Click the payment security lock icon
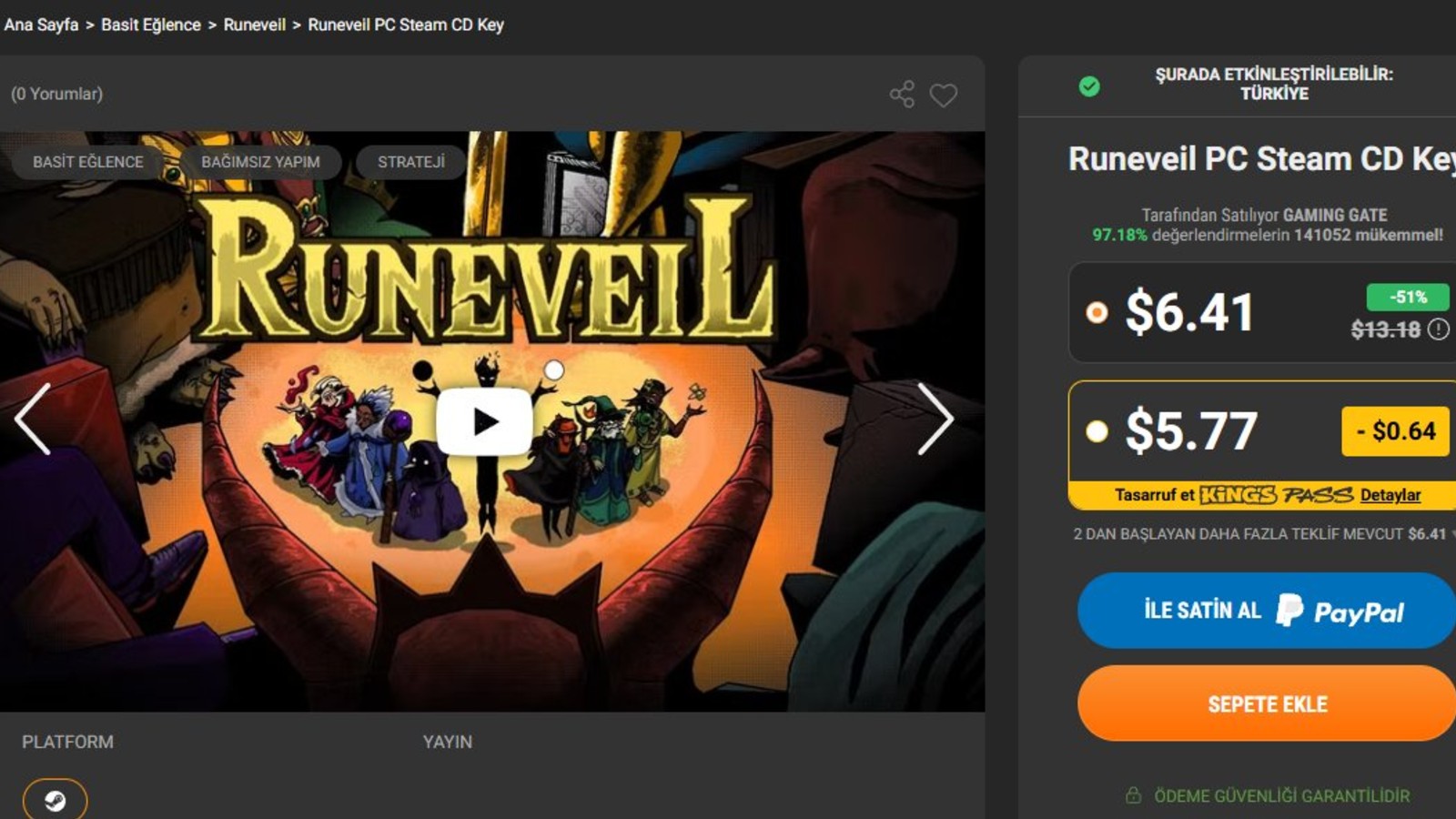The height and width of the screenshot is (819, 1456). point(1133,795)
